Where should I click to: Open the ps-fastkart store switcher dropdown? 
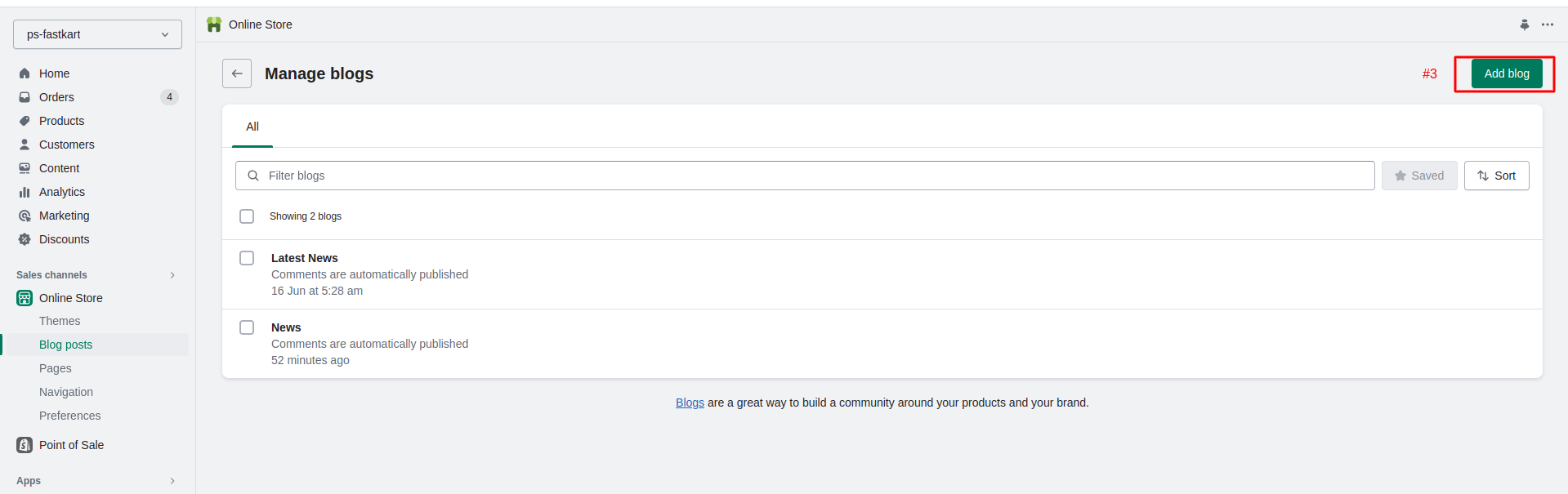click(x=97, y=34)
